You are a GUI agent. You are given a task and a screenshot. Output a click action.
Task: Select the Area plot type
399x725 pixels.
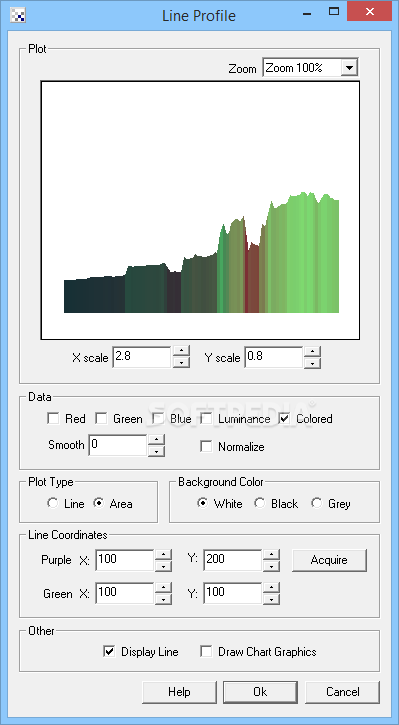click(x=98, y=504)
